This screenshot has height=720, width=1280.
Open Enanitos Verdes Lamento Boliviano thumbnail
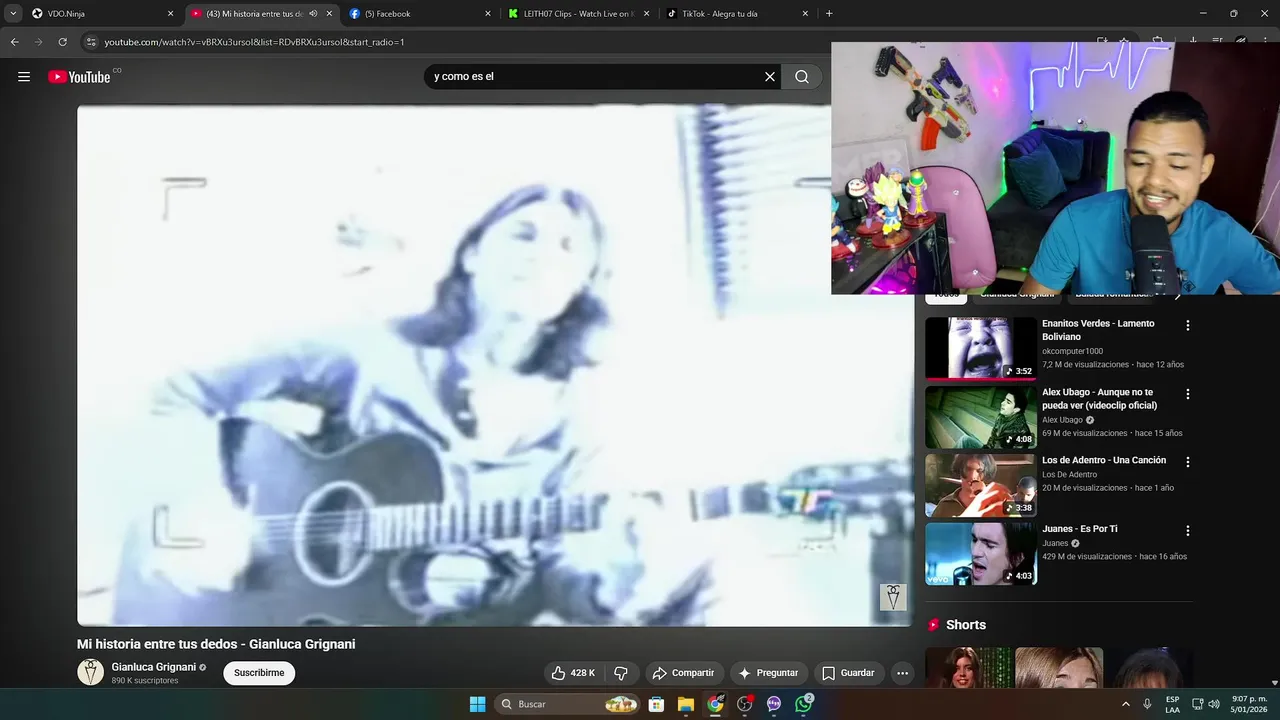tap(980, 348)
